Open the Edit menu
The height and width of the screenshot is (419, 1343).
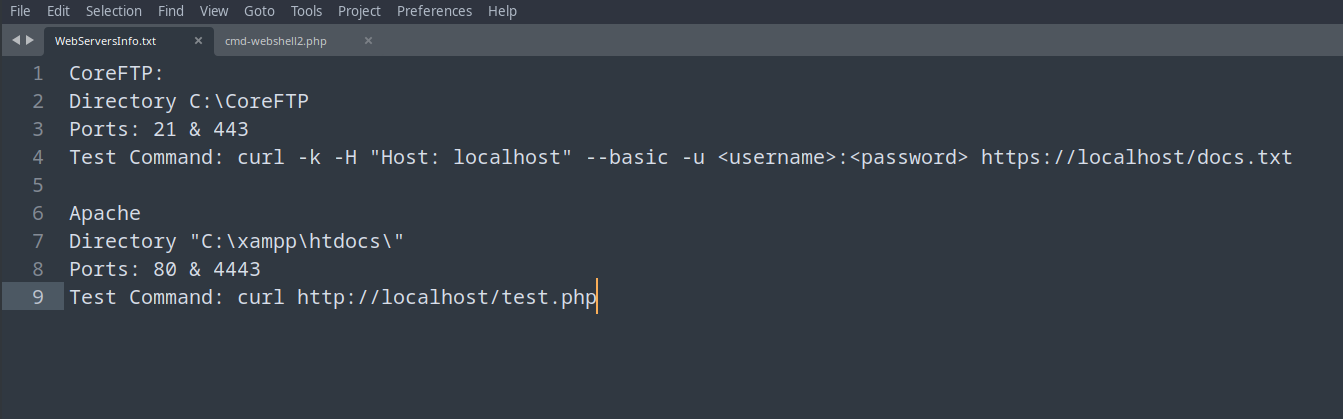pos(58,11)
